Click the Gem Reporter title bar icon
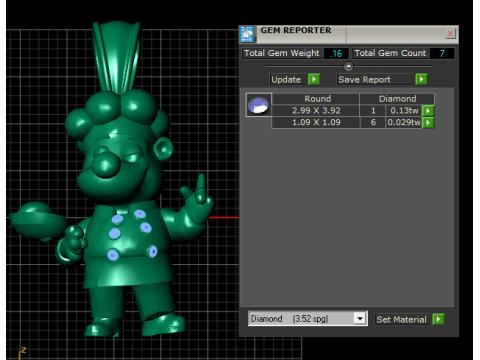The width and height of the screenshot is (480, 360). (x=247, y=34)
